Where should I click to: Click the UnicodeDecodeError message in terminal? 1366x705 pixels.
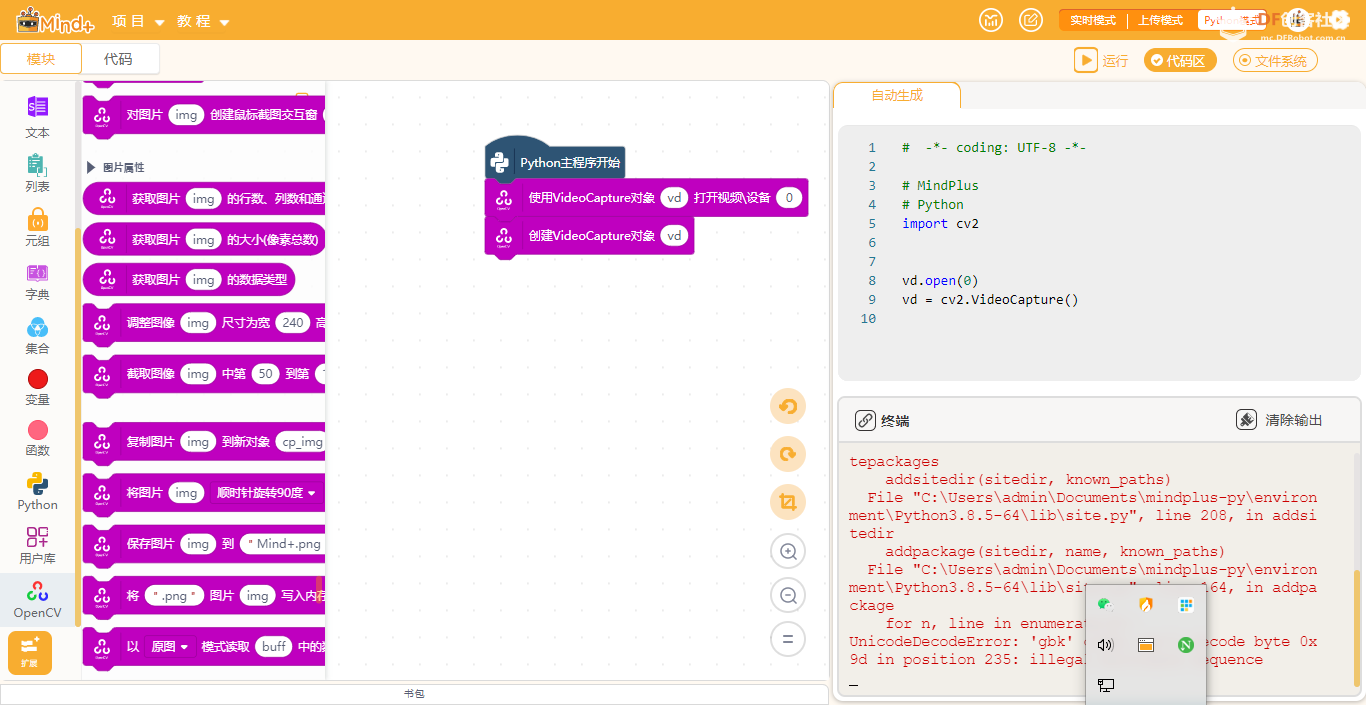pos(1083,650)
